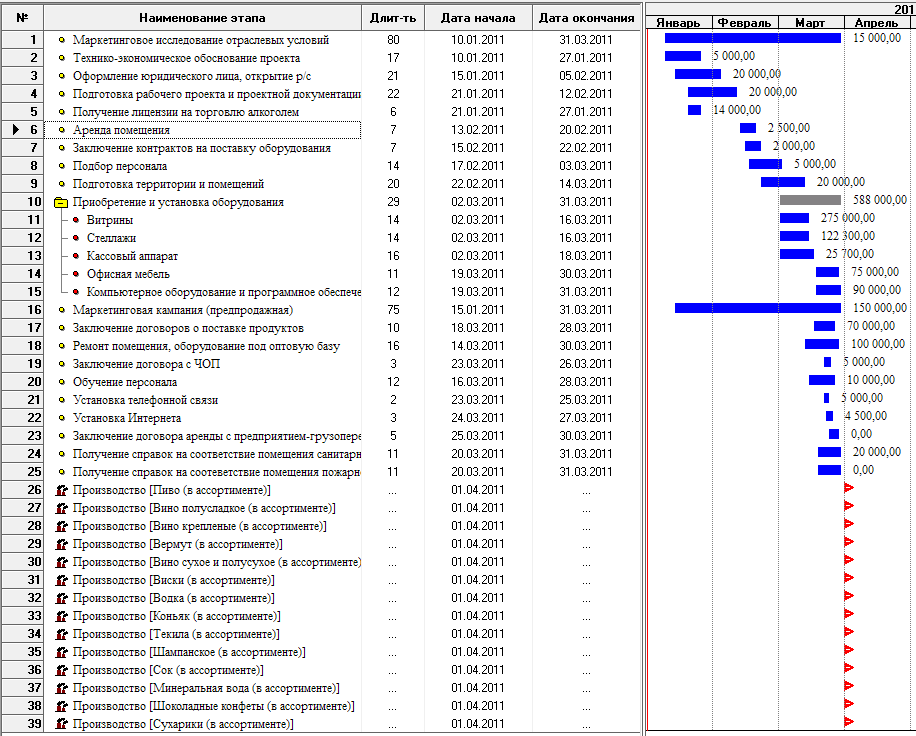This screenshot has width=916, height=736.
Task: Select row number 16 header
Action: tap(22, 310)
